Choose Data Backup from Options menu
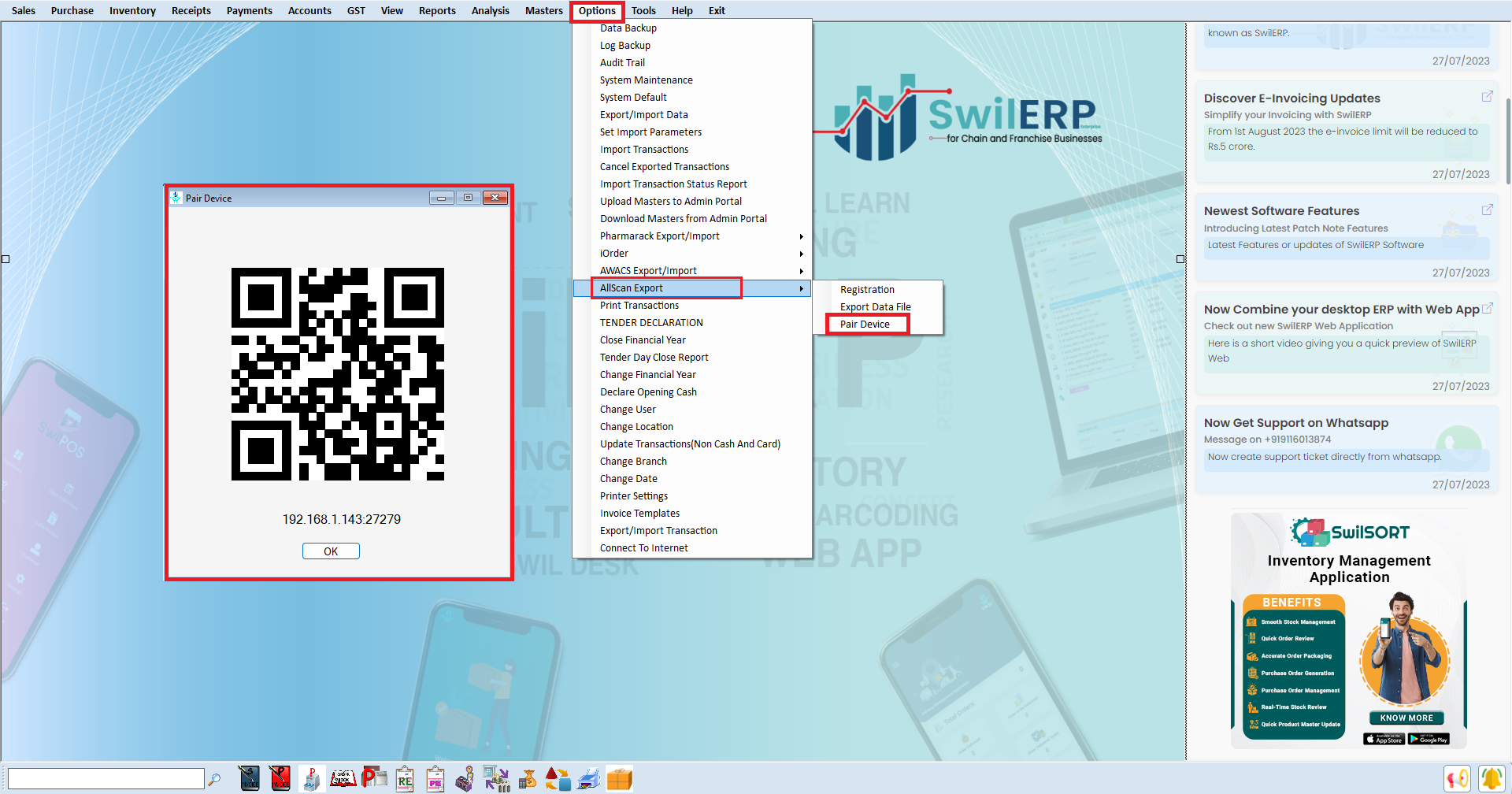 (x=628, y=28)
